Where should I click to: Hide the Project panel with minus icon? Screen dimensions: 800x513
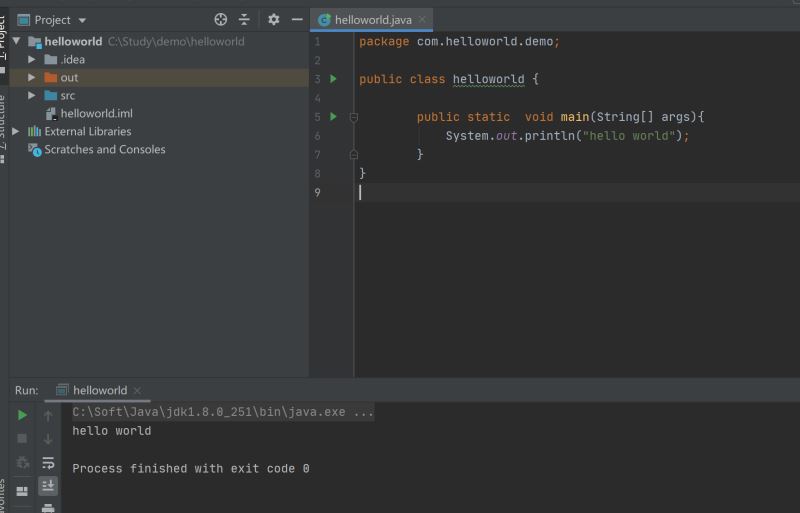296,20
